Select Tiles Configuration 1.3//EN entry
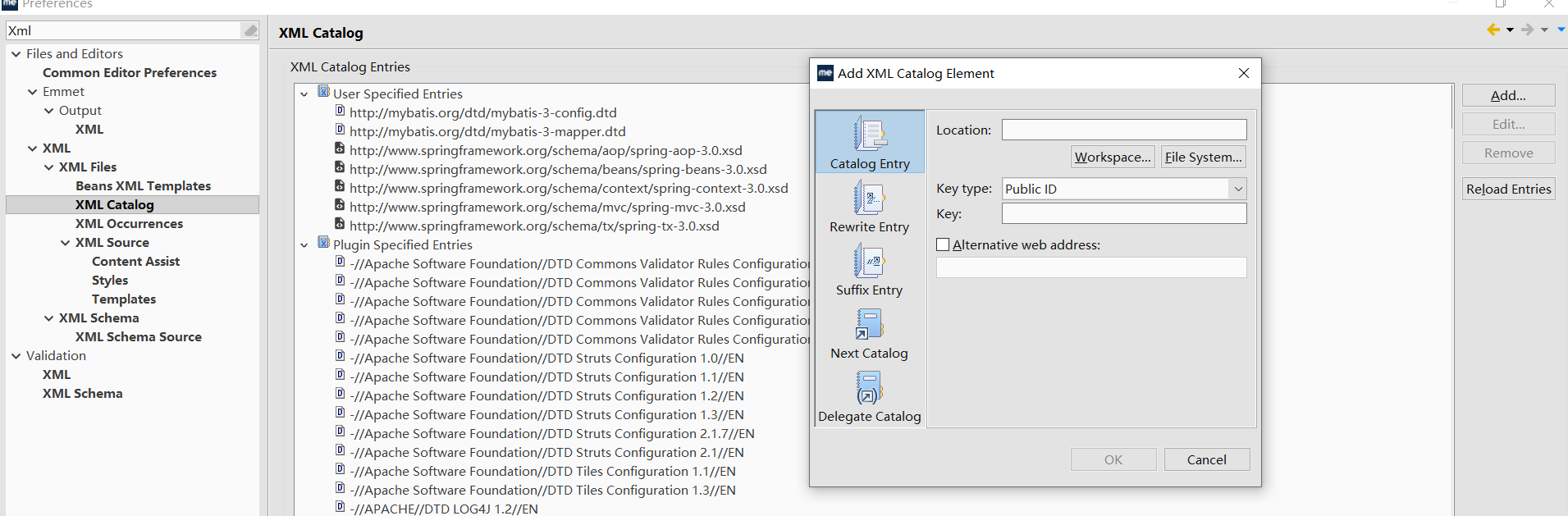1568x516 pixels. tap(542, 490)
